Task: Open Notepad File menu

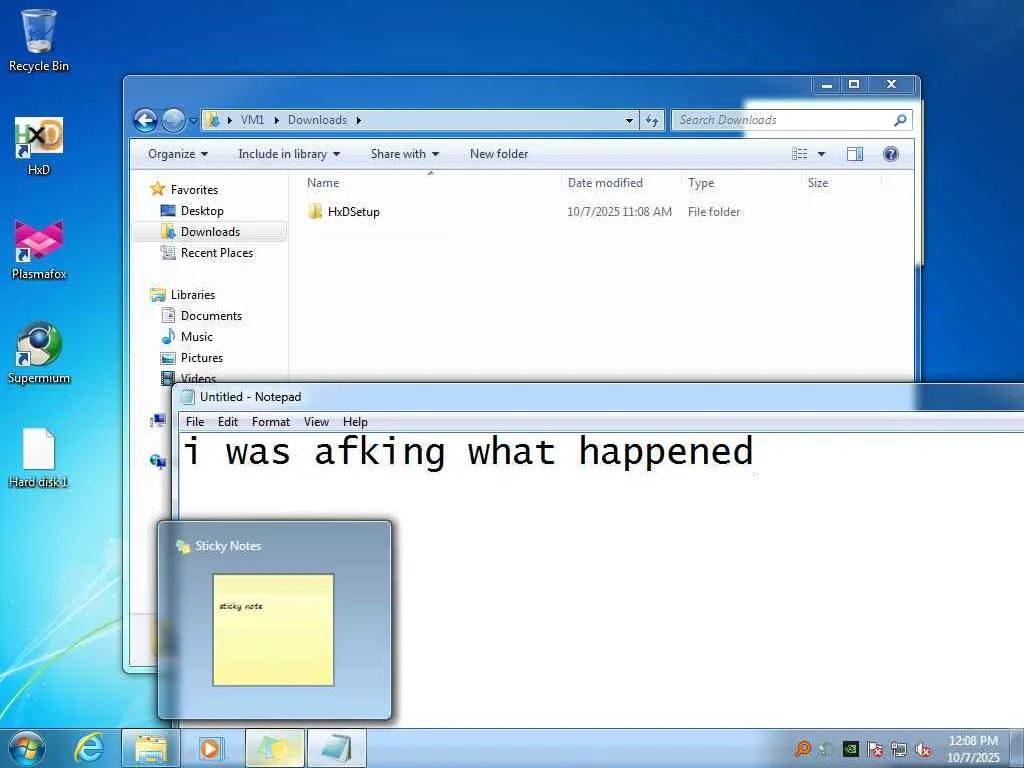Action: (195, 422)
